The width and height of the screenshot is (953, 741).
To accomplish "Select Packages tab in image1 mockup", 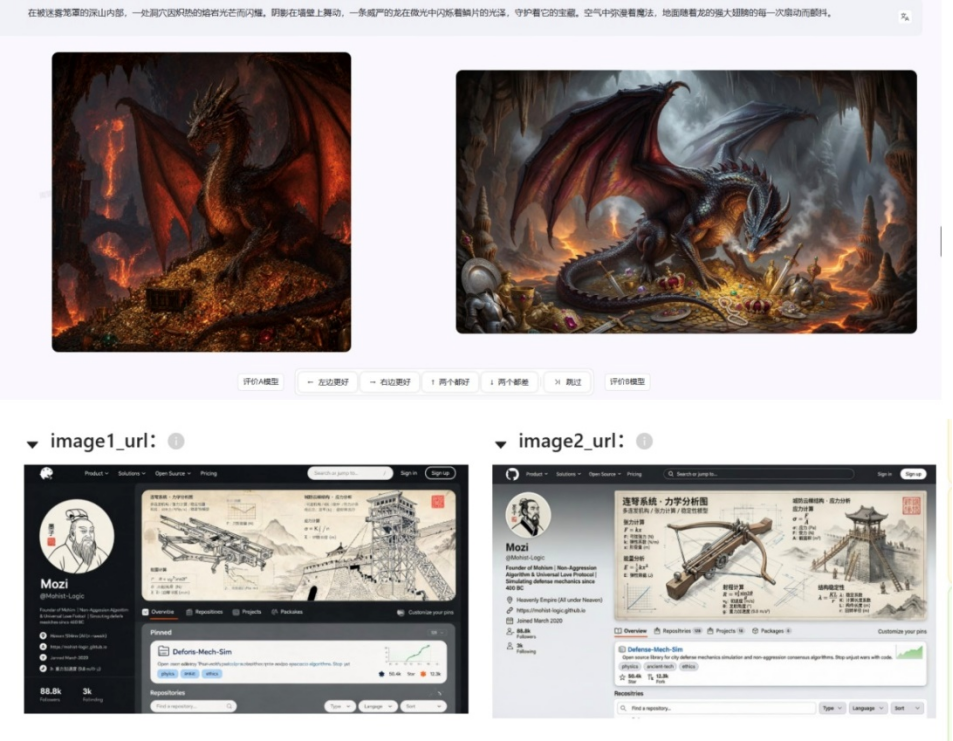I will [x=287, y=612].
